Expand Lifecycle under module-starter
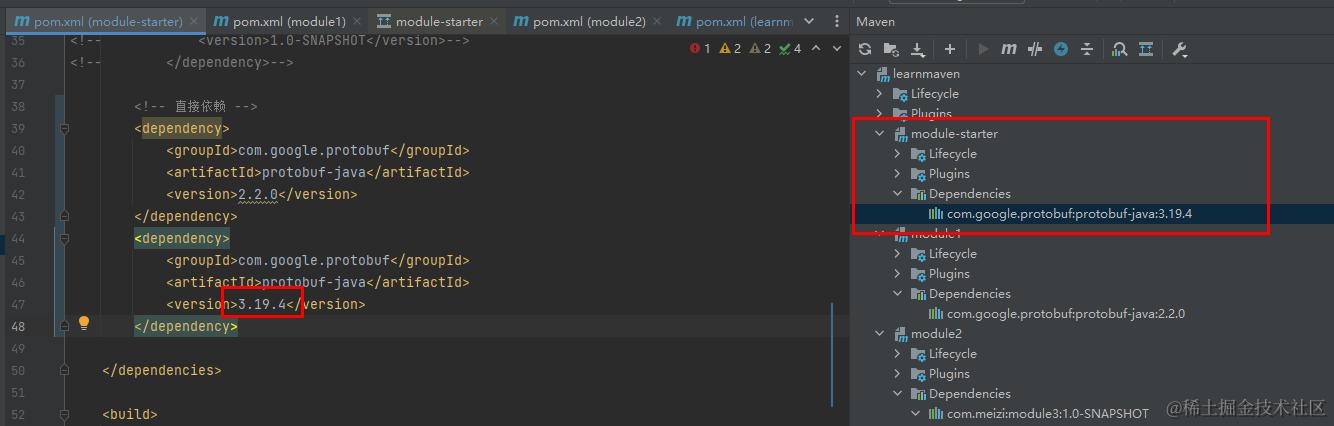This screenshot has height=426, width=1334. point(898,153)
